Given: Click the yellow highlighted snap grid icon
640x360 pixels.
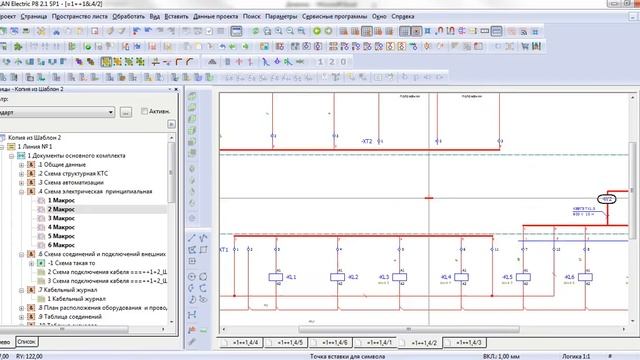Looking at the screenshot, I should point(106,62).
